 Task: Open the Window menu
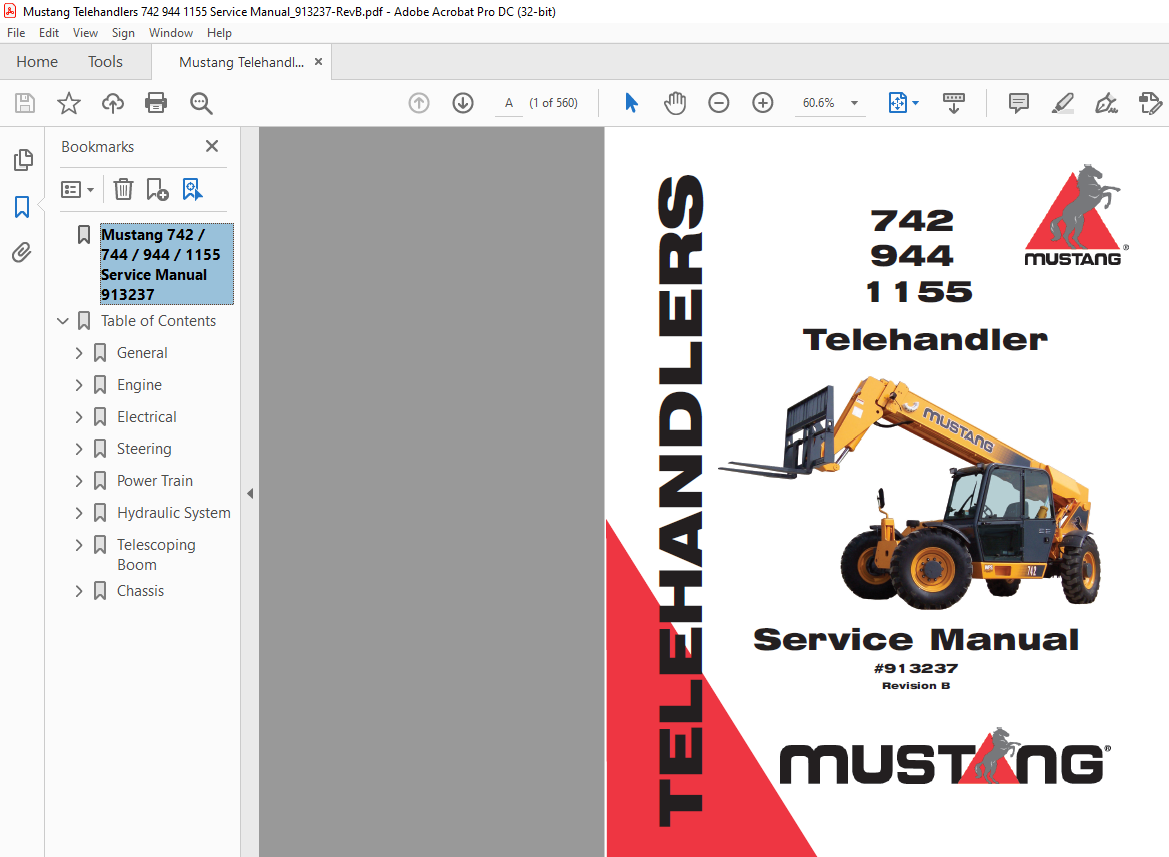(171, 33)
